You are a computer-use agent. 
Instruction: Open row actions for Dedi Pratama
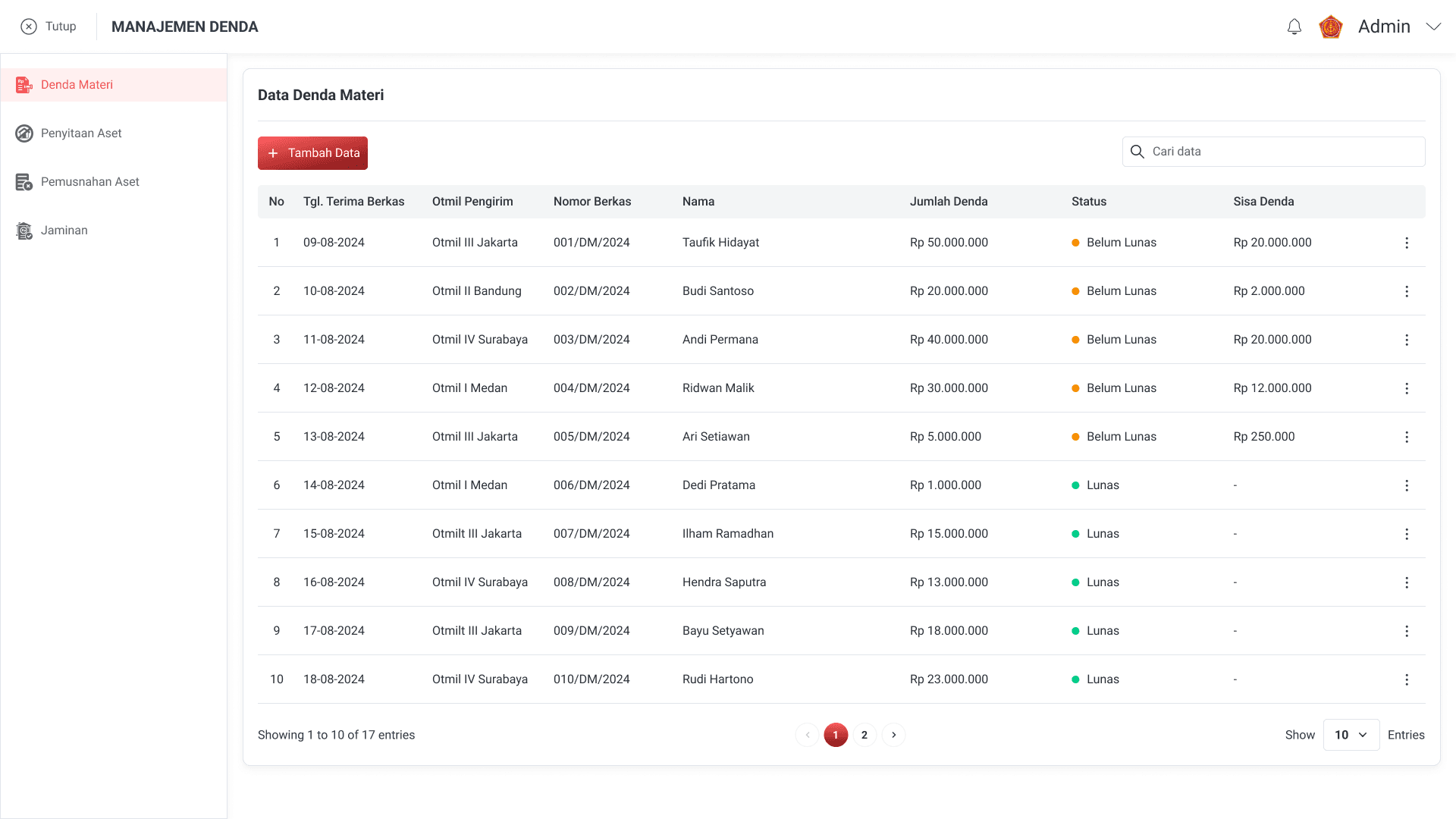pyautogui.click(x=1407, y=485)
